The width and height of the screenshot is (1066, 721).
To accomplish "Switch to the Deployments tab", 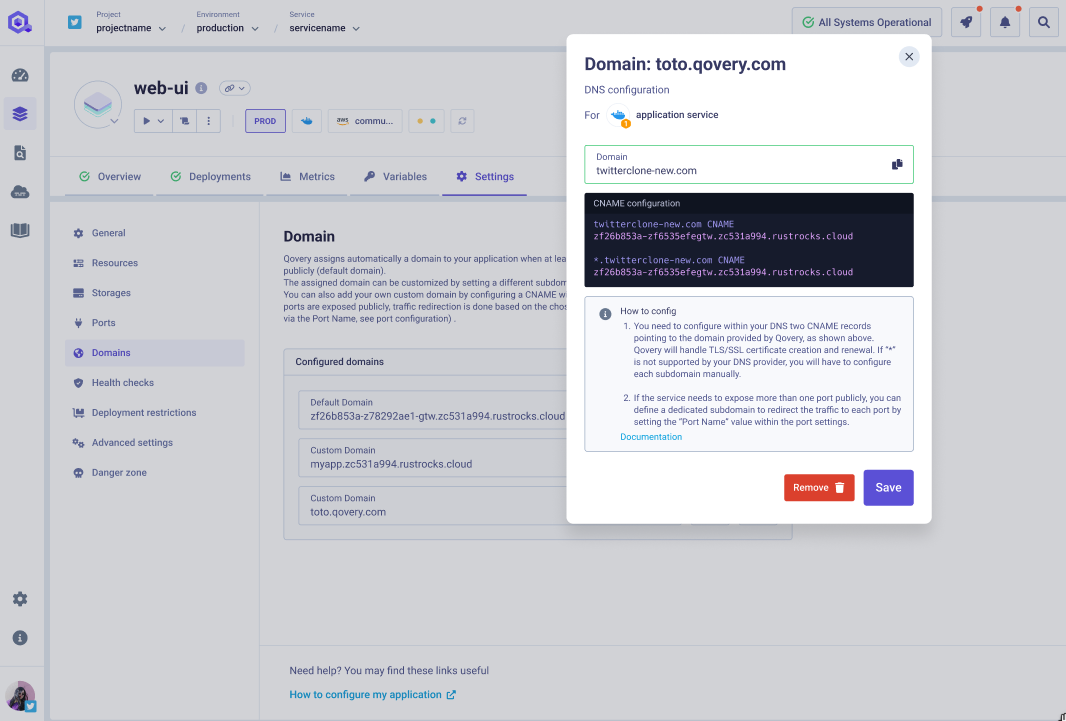I will point(210,177).
